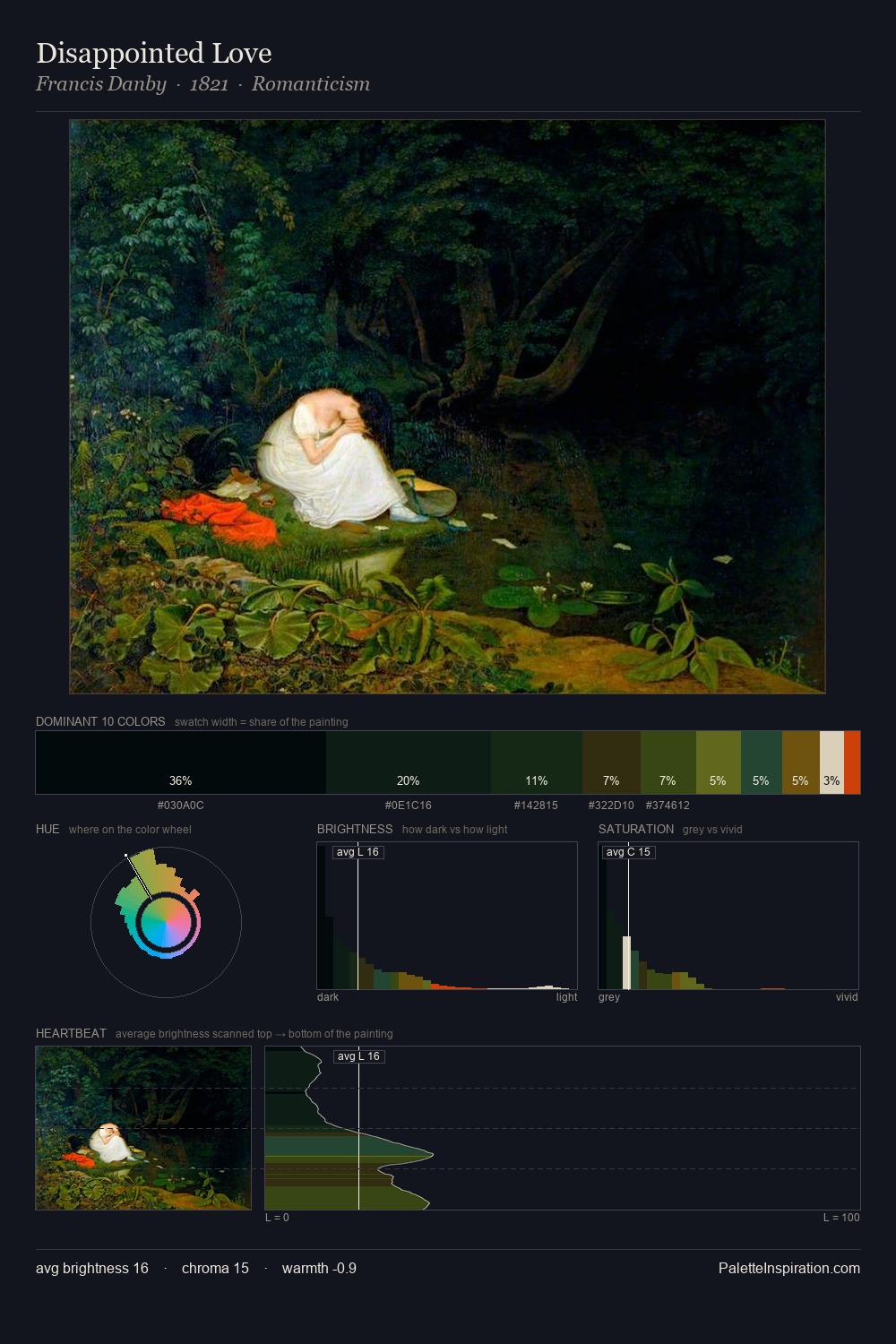Click the 'swatch width = share of the painting' caption
The width and height of the screenshot is (896, 1344).
[262, 722]
